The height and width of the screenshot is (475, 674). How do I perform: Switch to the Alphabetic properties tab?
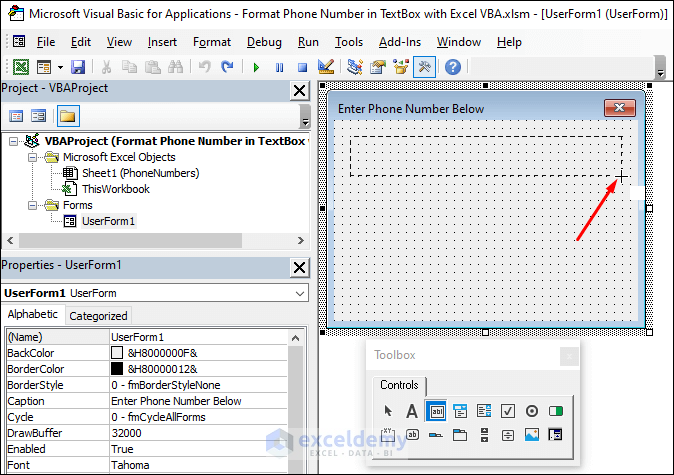[33, 314]
